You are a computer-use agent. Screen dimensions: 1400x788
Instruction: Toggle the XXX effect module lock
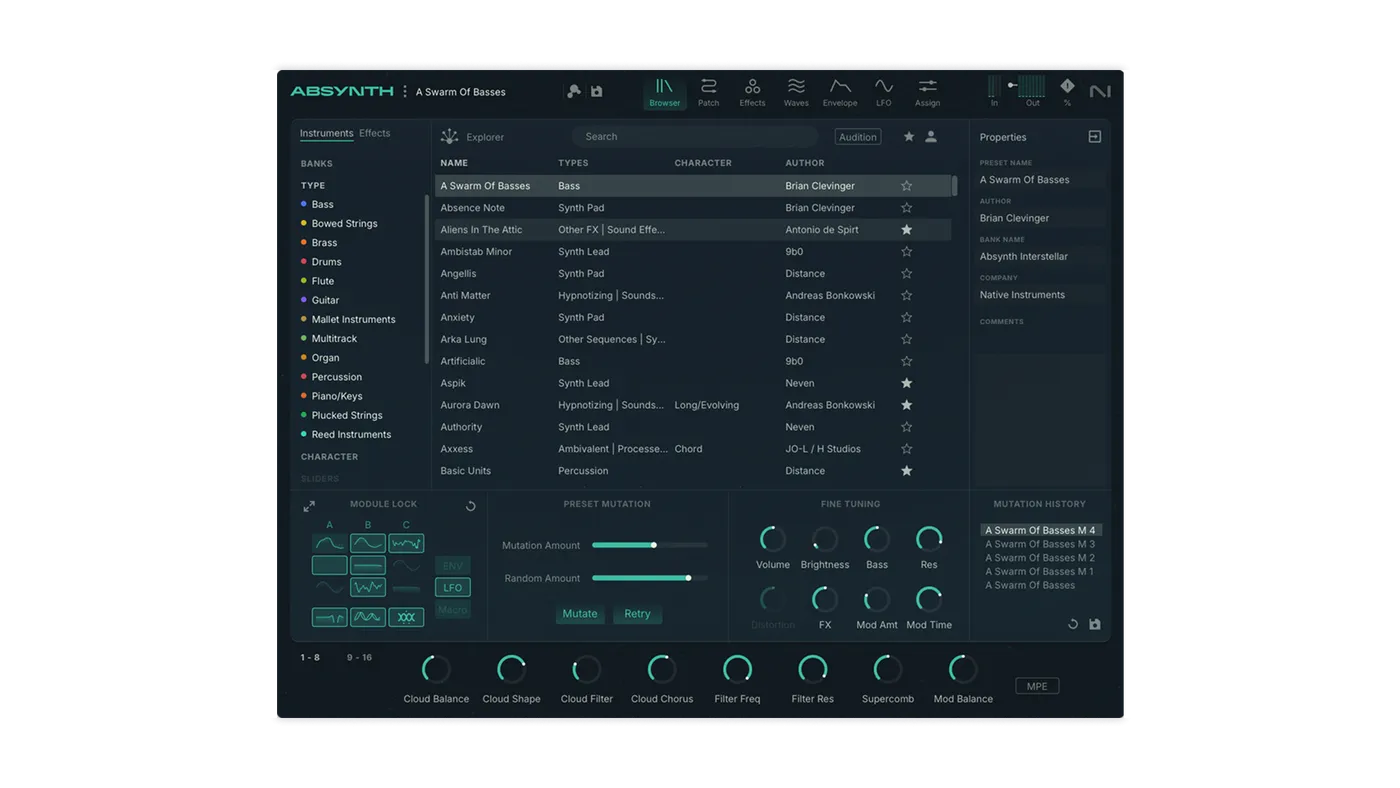point(406,617)
